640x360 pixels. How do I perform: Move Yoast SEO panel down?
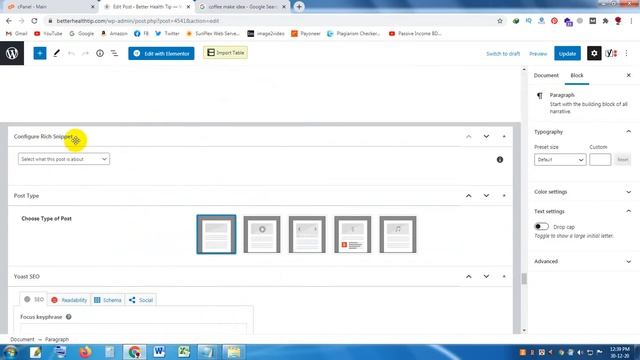tap(486, 277)
